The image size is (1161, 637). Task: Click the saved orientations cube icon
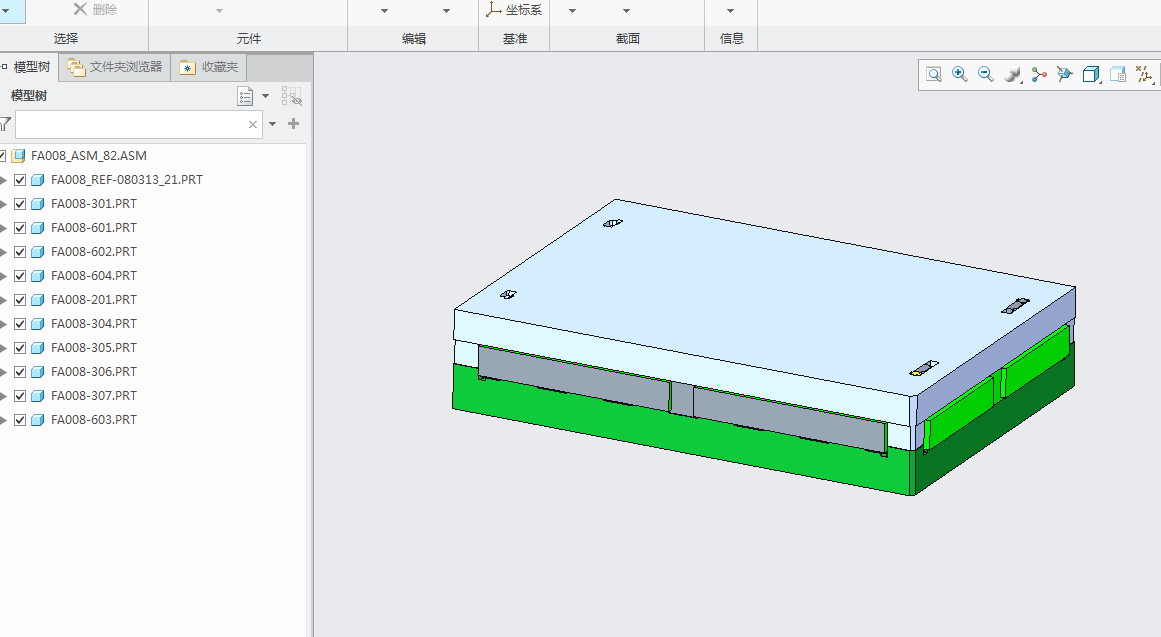1091,74
